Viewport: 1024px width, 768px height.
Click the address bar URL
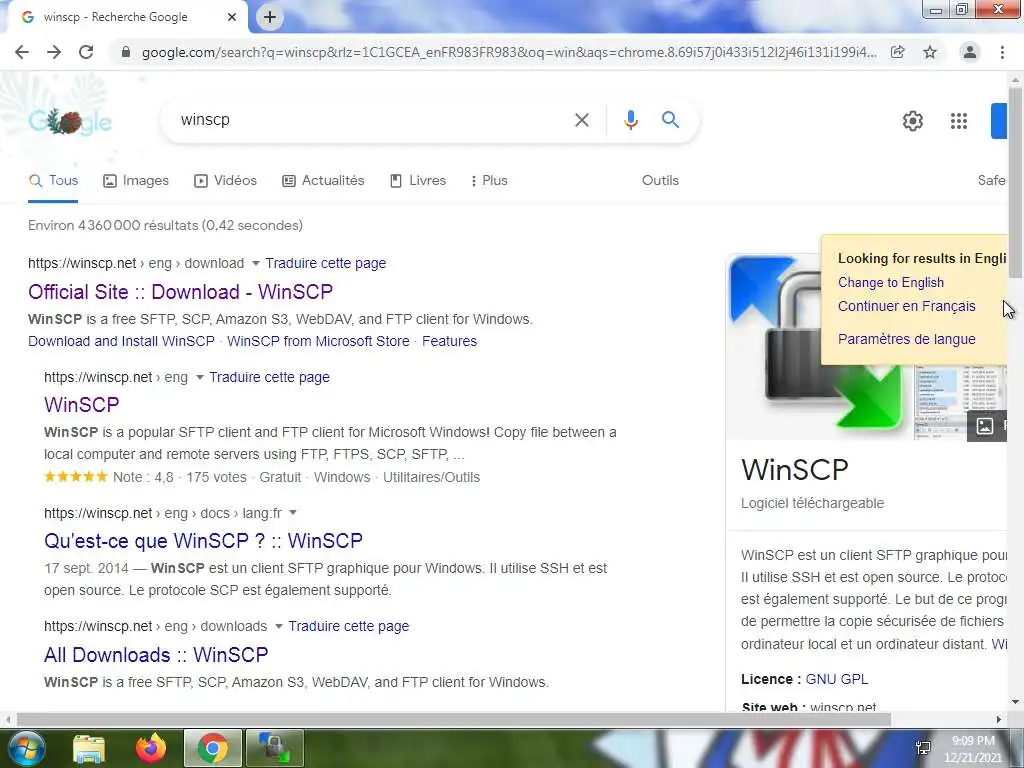(509, 52)
